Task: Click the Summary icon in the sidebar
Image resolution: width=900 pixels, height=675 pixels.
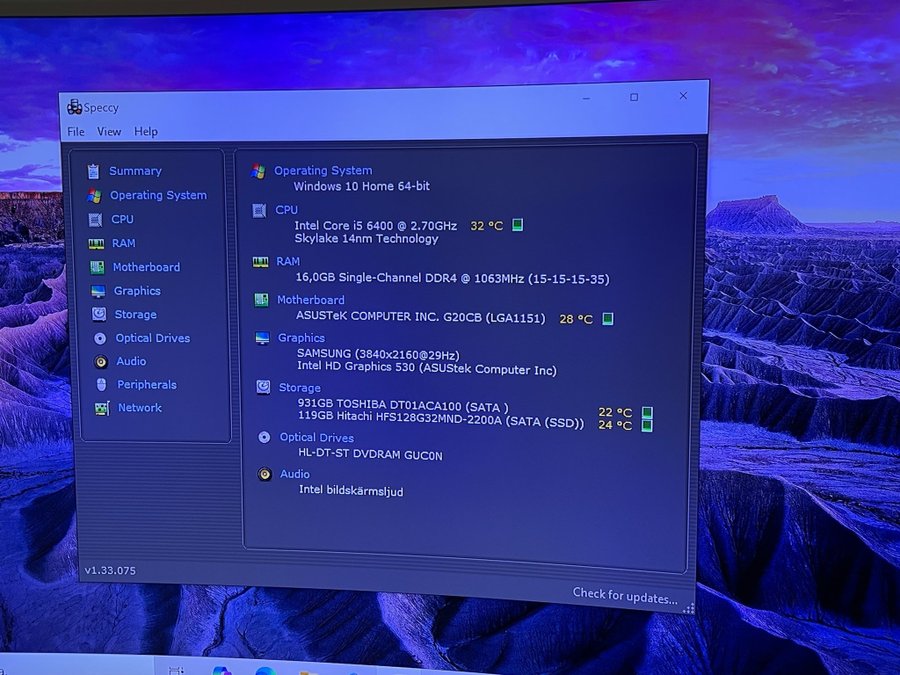Action: click(93, 171)
